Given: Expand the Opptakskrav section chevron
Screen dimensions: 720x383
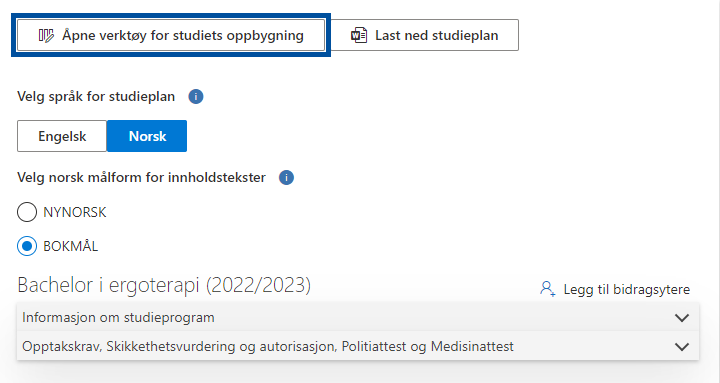Looking at the screenshot, I should 682,346.
